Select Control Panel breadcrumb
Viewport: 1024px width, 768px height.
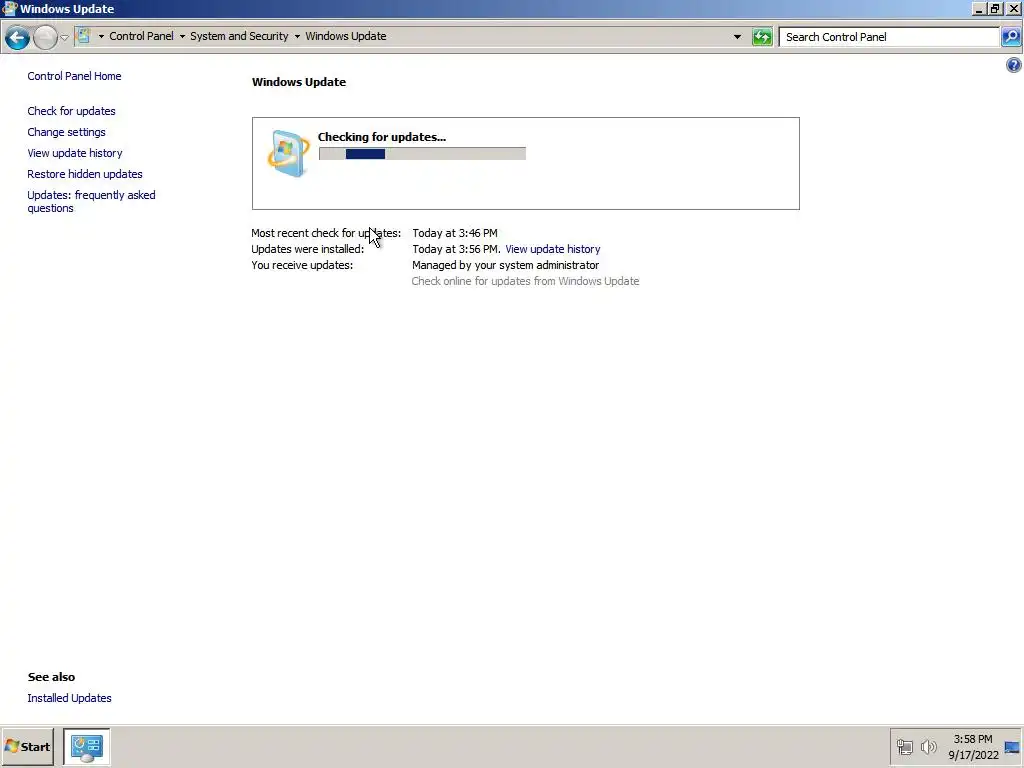[x=141, y=37]
